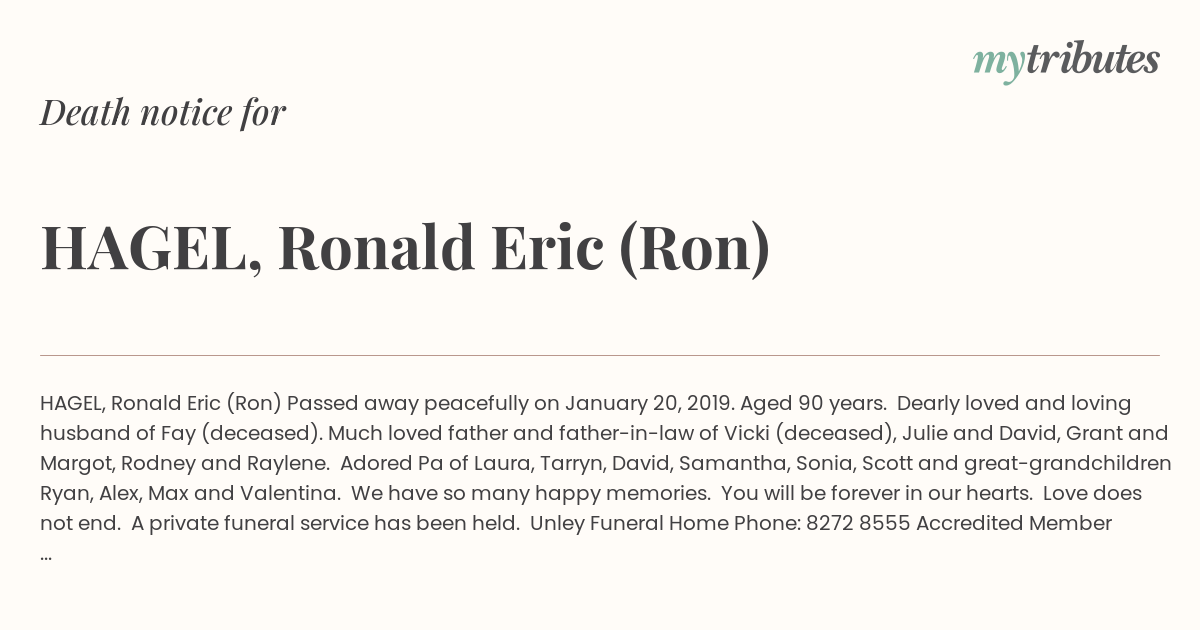Click the mytributes logo
1200x630 pixels.
(x=1066, y=61)
